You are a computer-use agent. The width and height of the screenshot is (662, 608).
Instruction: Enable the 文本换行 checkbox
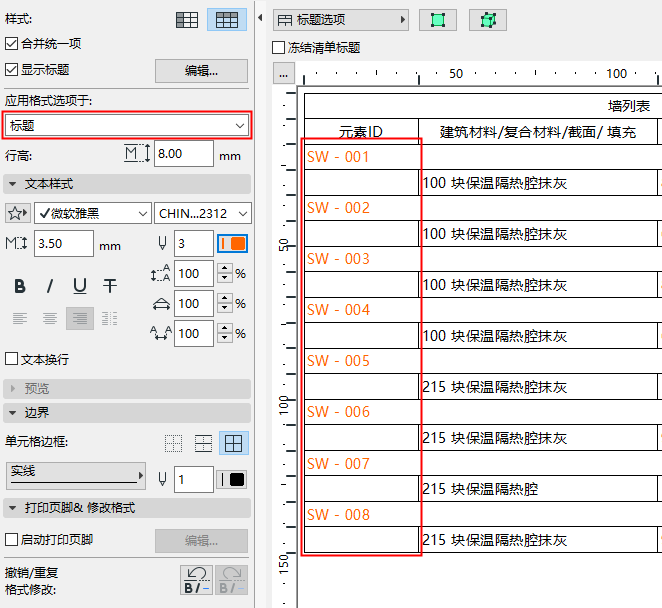(11, 359)
